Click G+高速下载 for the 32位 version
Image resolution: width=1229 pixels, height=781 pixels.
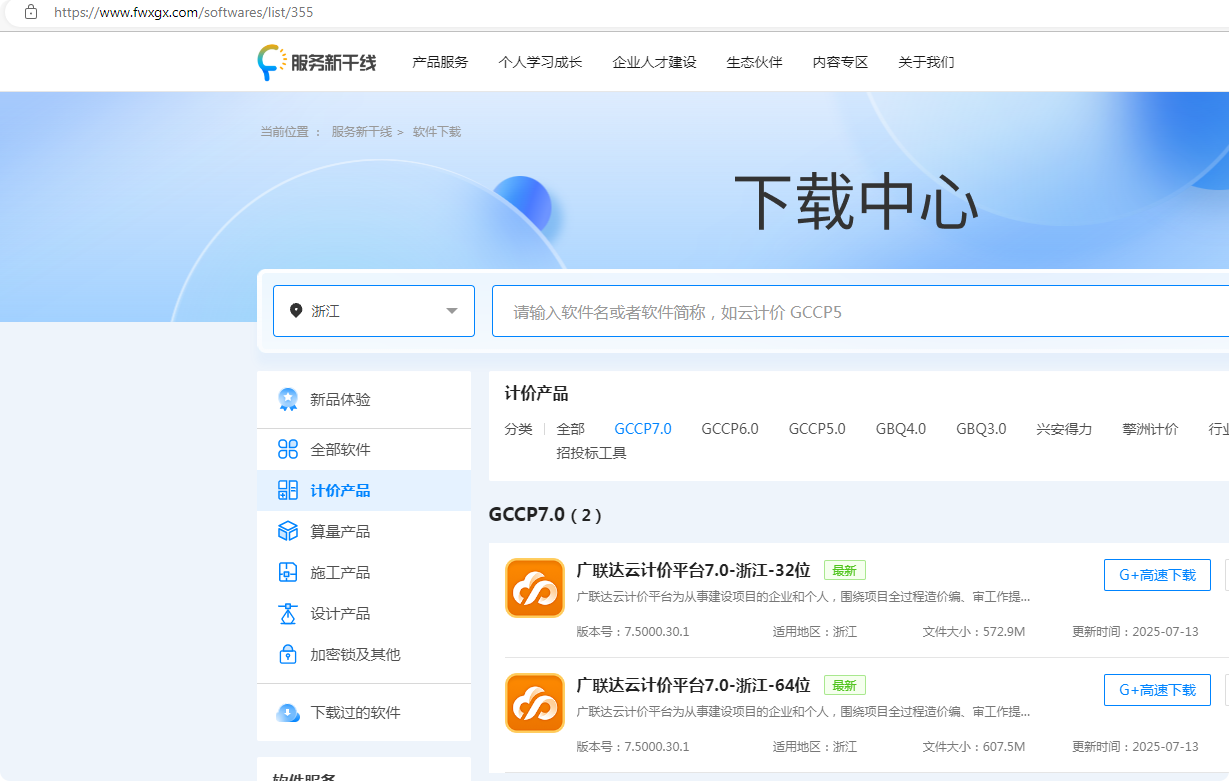point(1157,575)
